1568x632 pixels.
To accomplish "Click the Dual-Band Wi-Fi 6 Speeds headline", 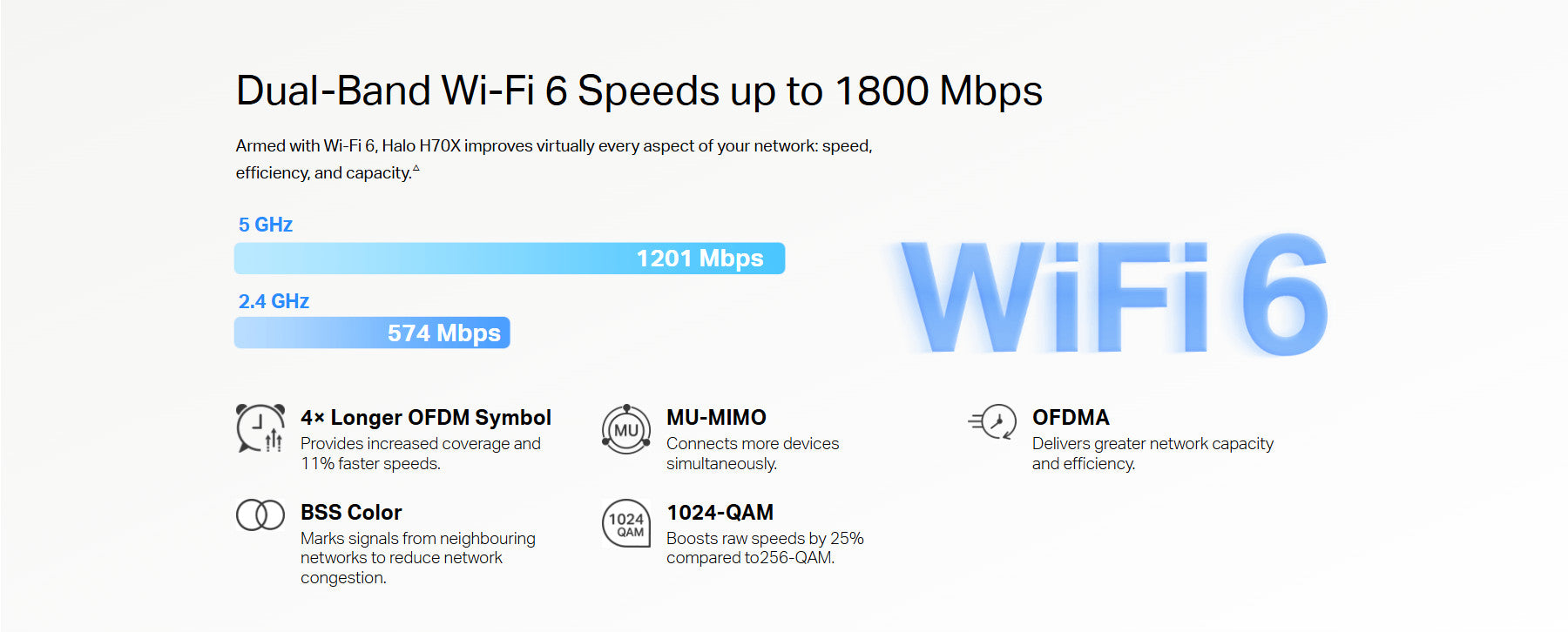I will 639,91.
